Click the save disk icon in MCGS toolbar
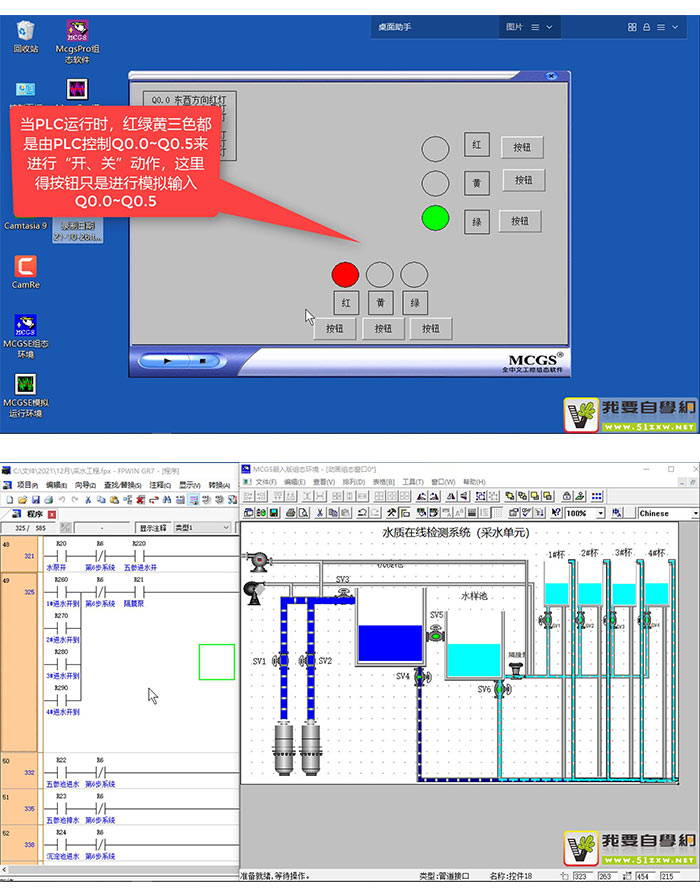The image size is (700, 890). [274, 513]
